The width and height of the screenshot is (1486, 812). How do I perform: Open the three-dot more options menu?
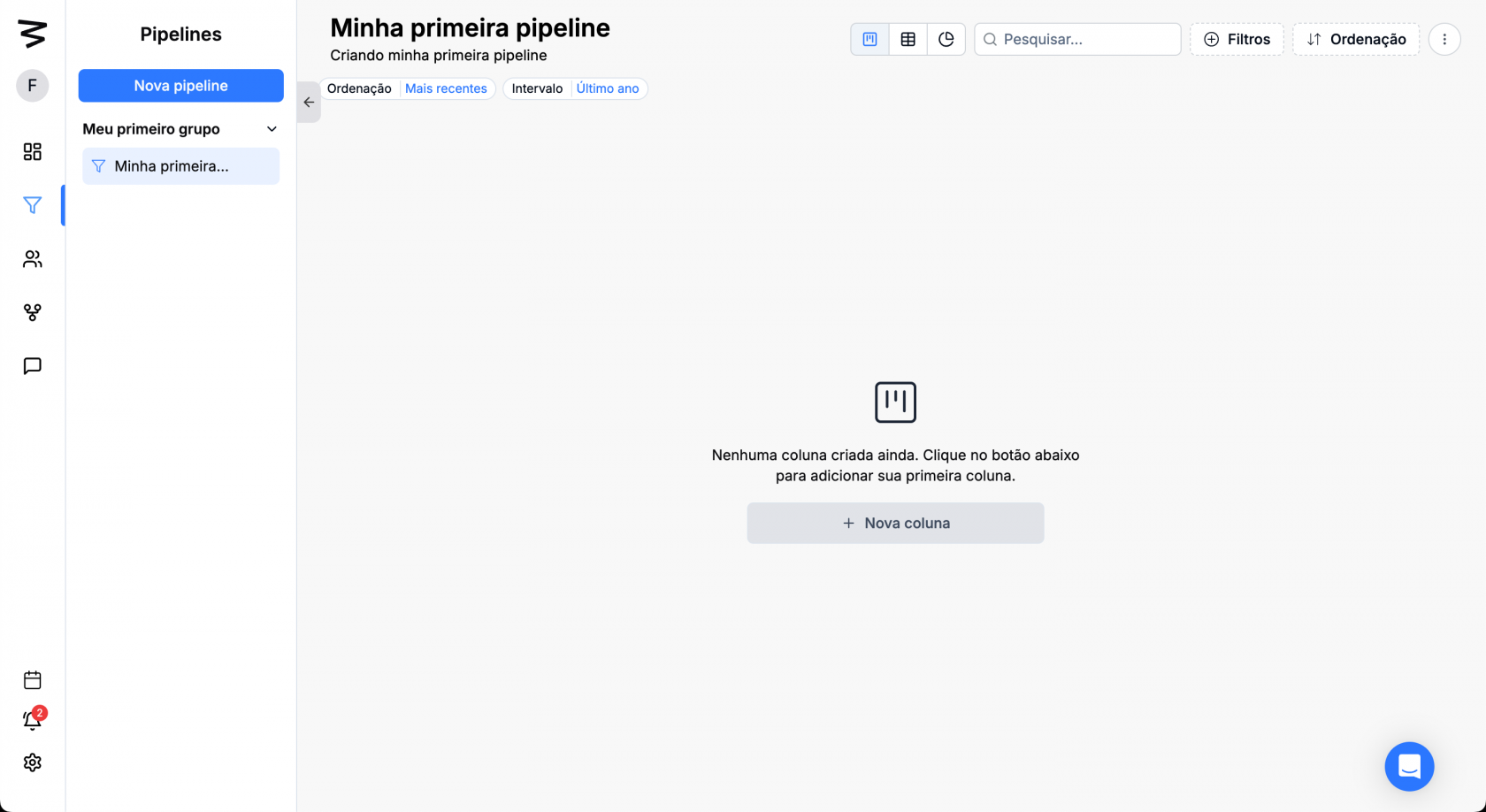click(x=1444, y=39)
